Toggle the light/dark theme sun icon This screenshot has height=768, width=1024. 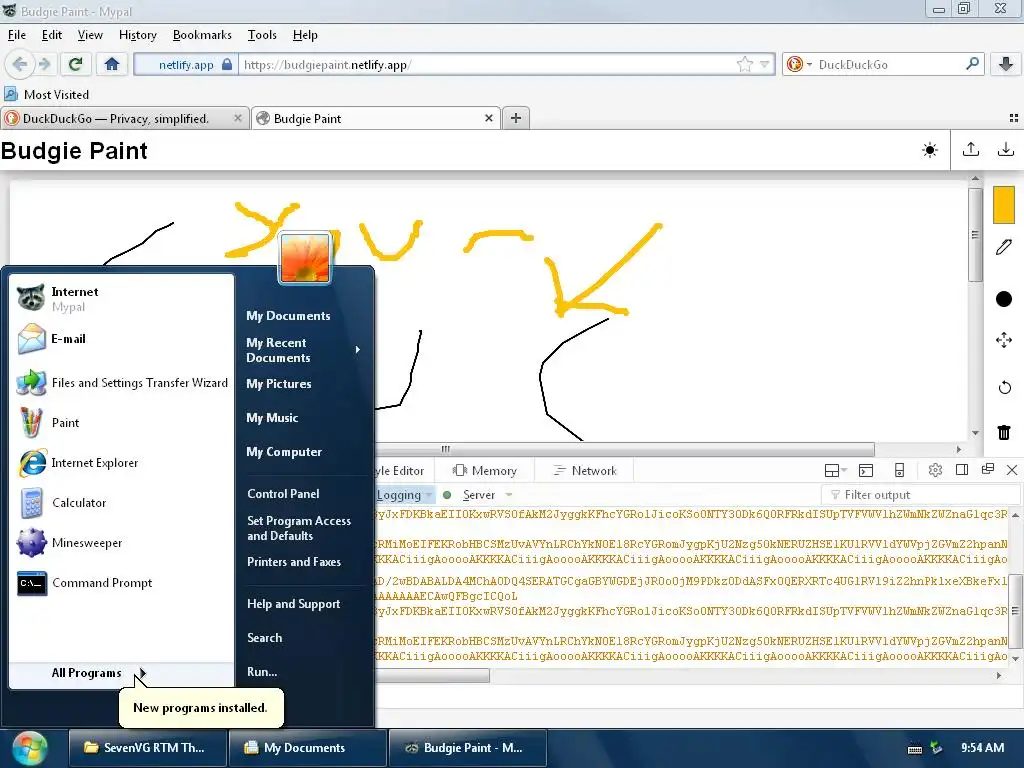tap(929, 150)
